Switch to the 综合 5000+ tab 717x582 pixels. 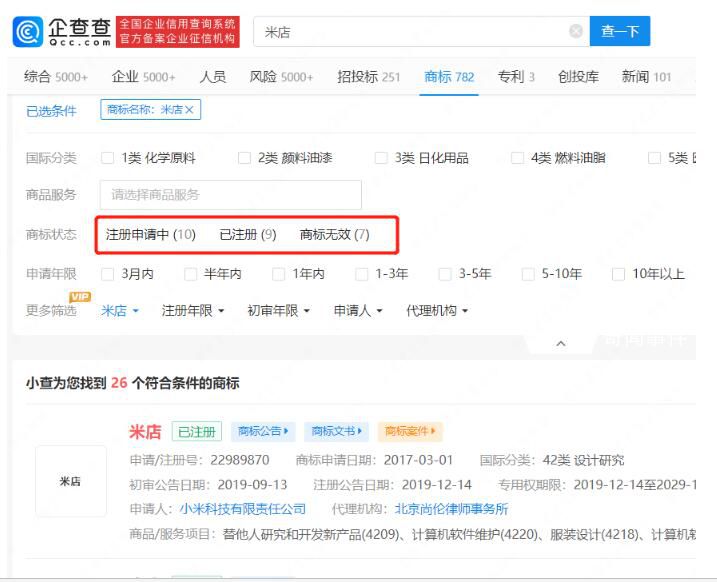56,76
